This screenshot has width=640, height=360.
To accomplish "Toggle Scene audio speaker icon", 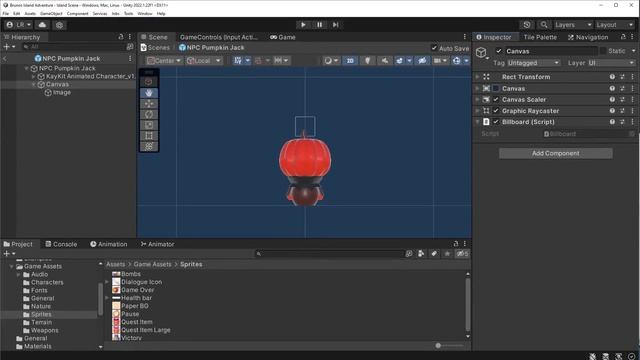I will coord(384,60).
